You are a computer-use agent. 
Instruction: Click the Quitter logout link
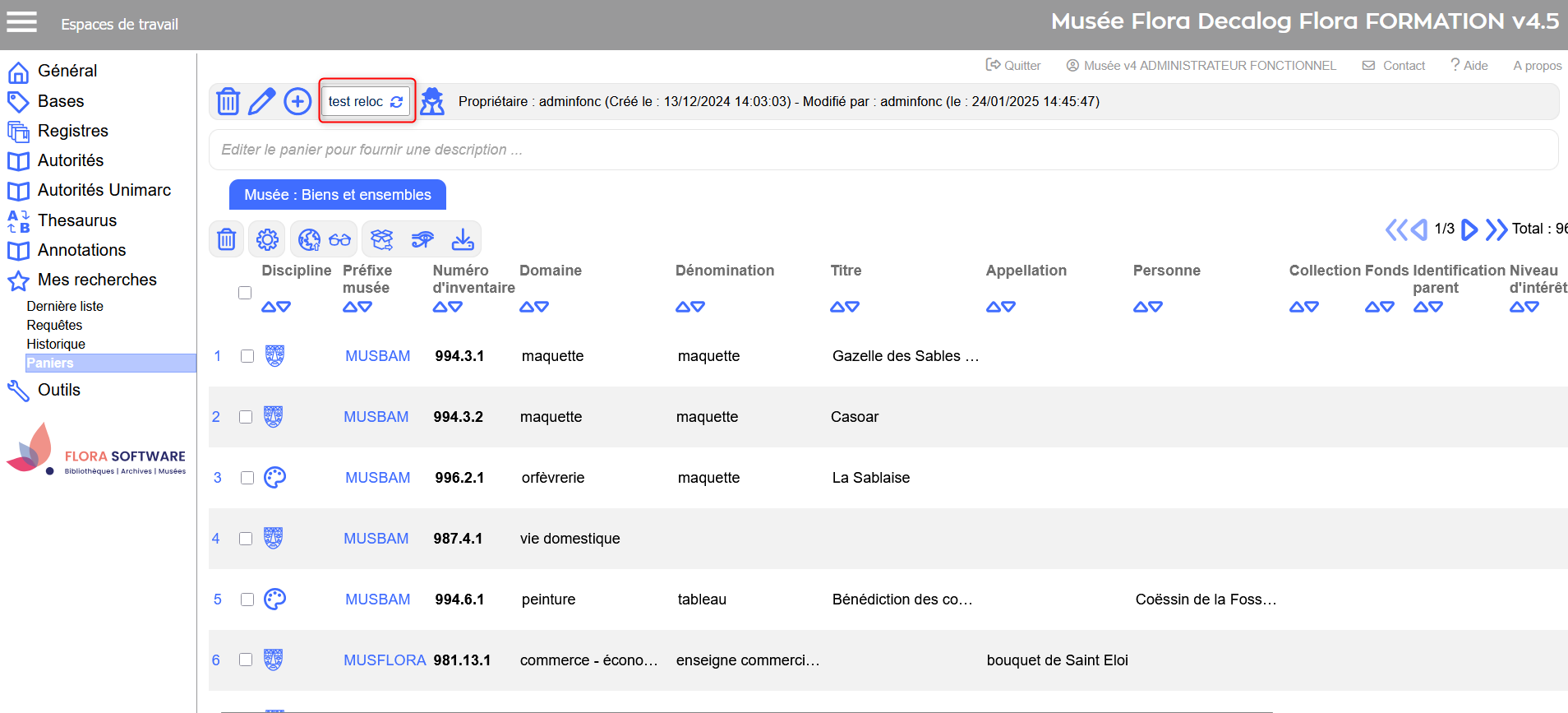pyautogui.click(x=1013, y=65)
